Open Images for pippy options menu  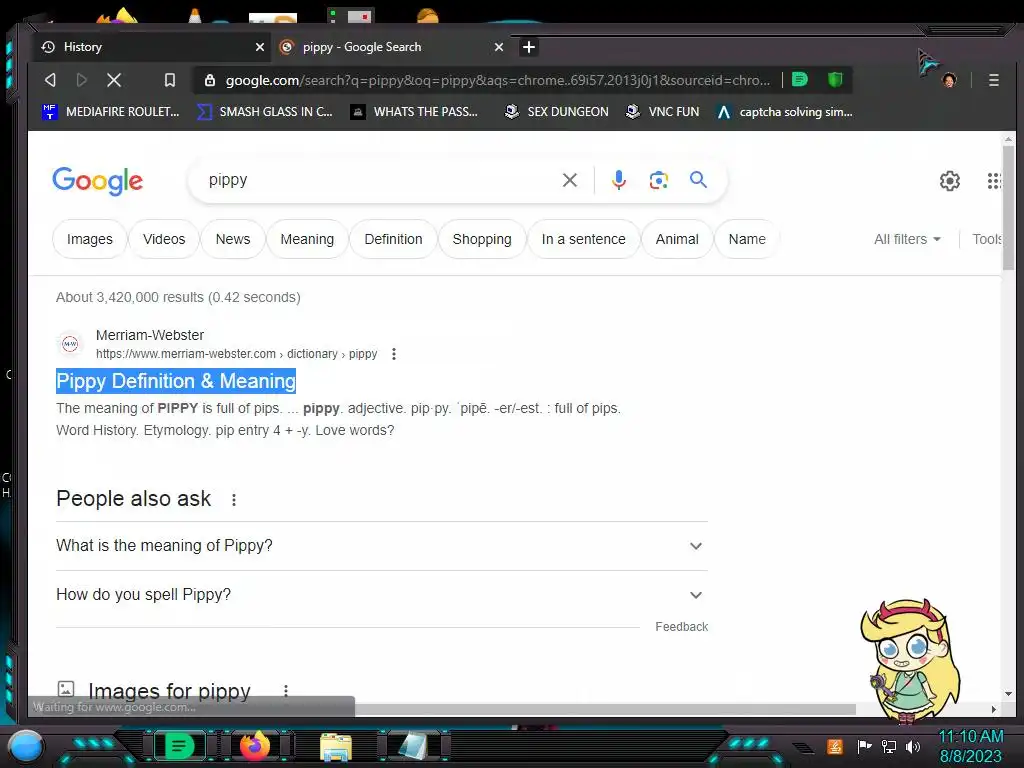pos(285,690)
